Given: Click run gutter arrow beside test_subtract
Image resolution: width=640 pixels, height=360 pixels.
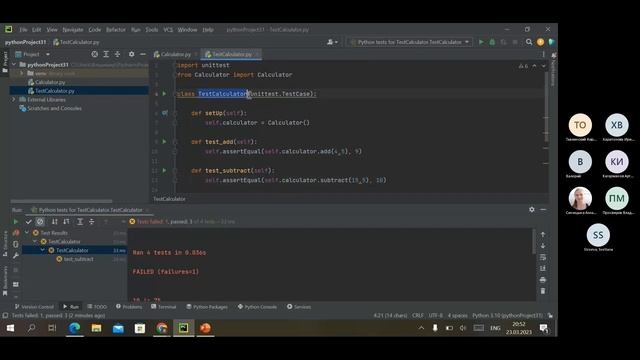Looking at the screenshot, I should tap(164, 170).
